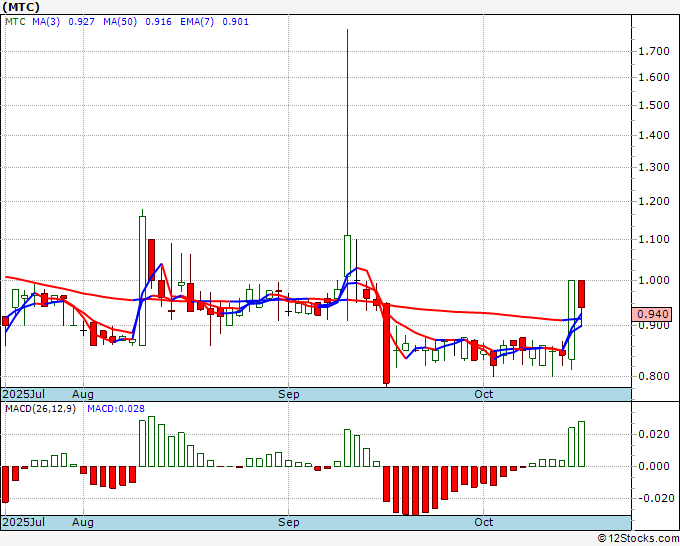
Task: Click the 1.300 price axis label
Action: coord(654,167)
